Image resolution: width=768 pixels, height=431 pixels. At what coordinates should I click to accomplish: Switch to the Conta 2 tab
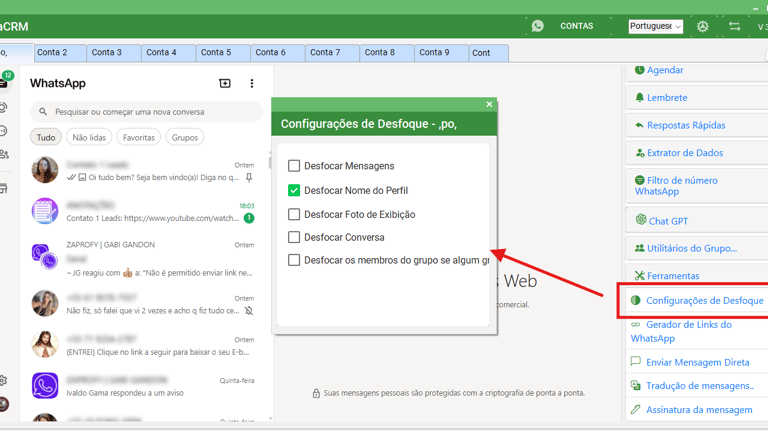click(x=60, y=53)
